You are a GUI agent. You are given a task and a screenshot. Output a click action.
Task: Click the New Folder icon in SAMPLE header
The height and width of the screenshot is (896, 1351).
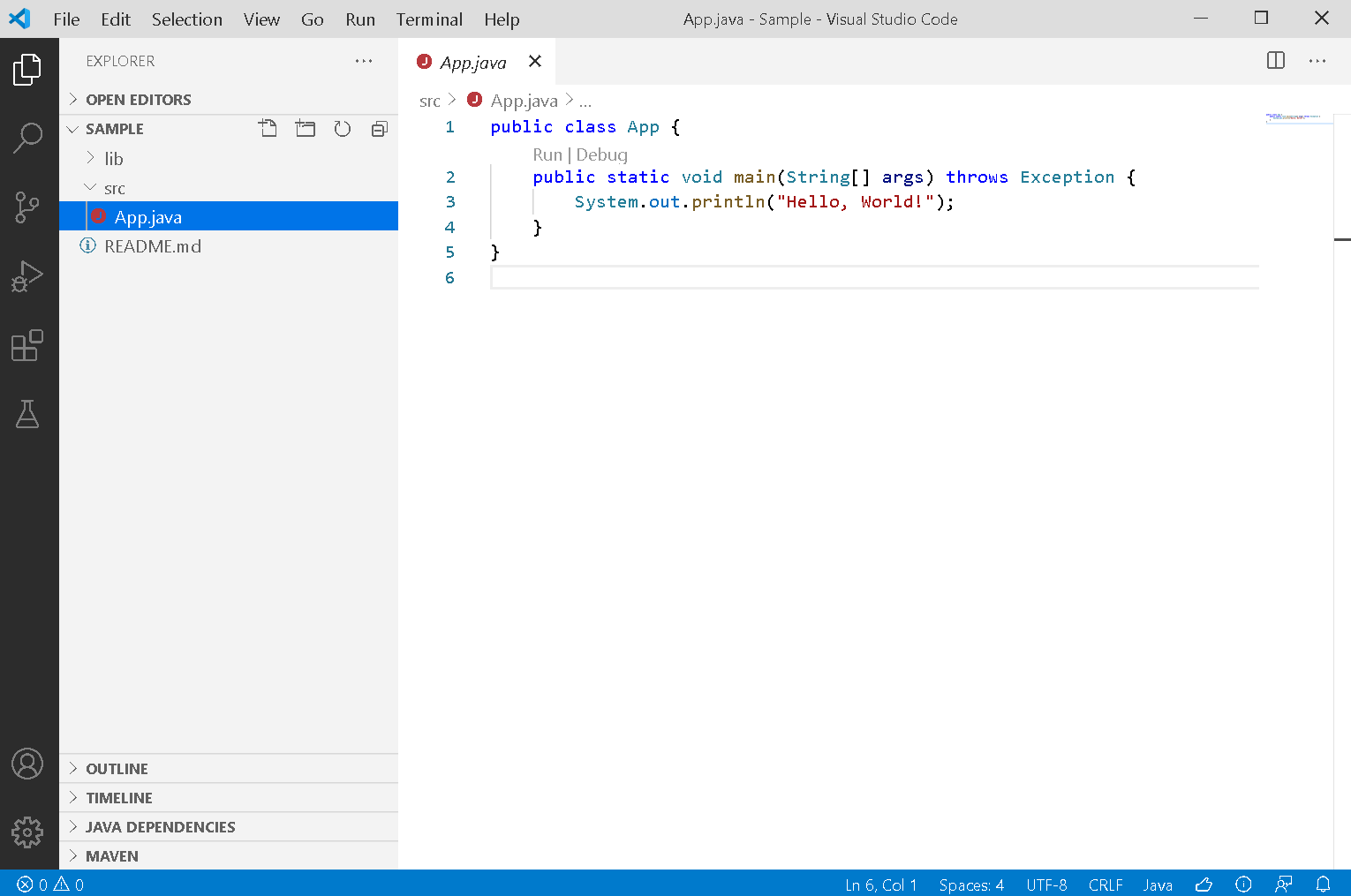click(306, 129)
